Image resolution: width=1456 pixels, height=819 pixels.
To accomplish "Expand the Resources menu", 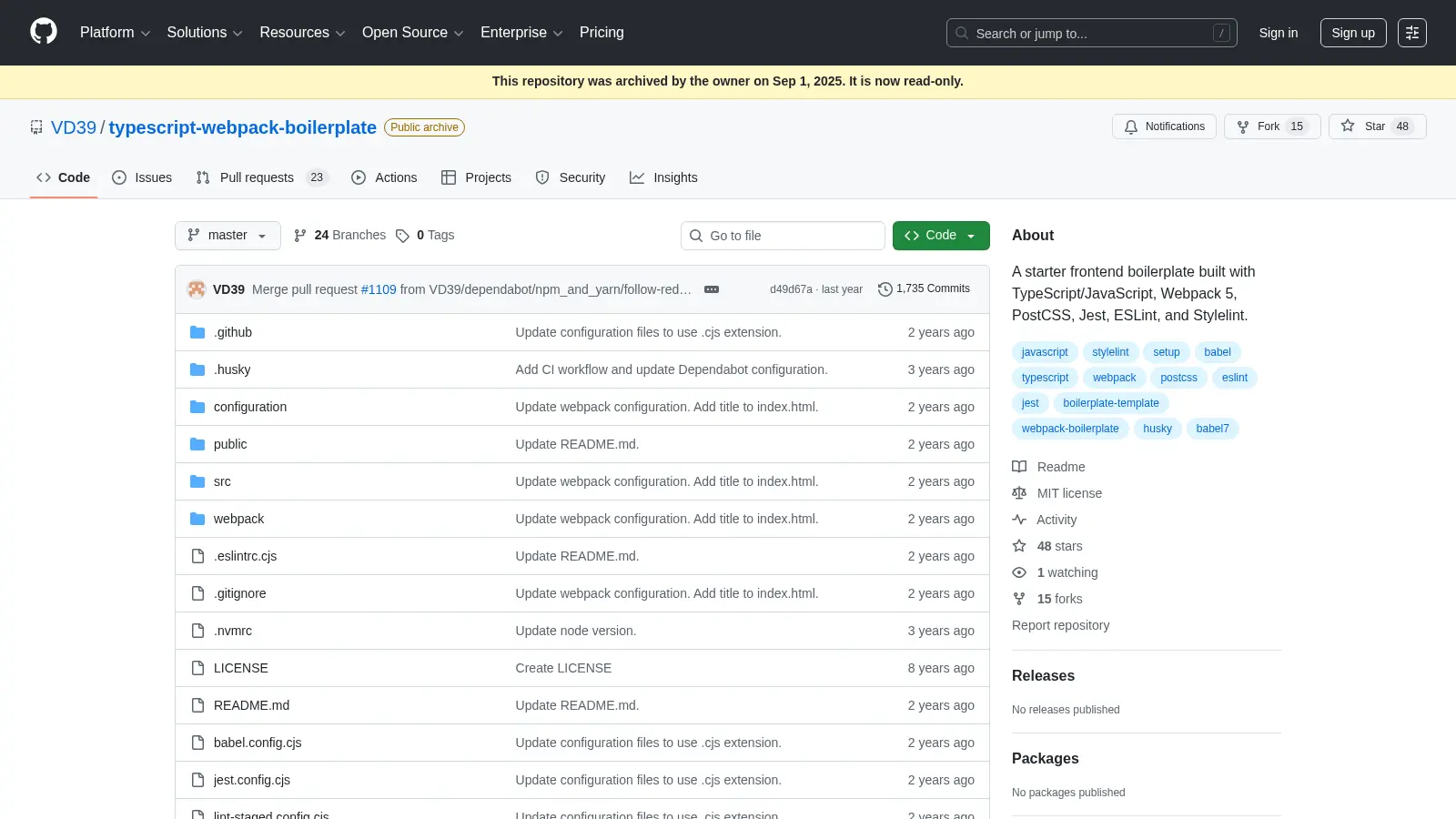I will [x=302, y=33].
